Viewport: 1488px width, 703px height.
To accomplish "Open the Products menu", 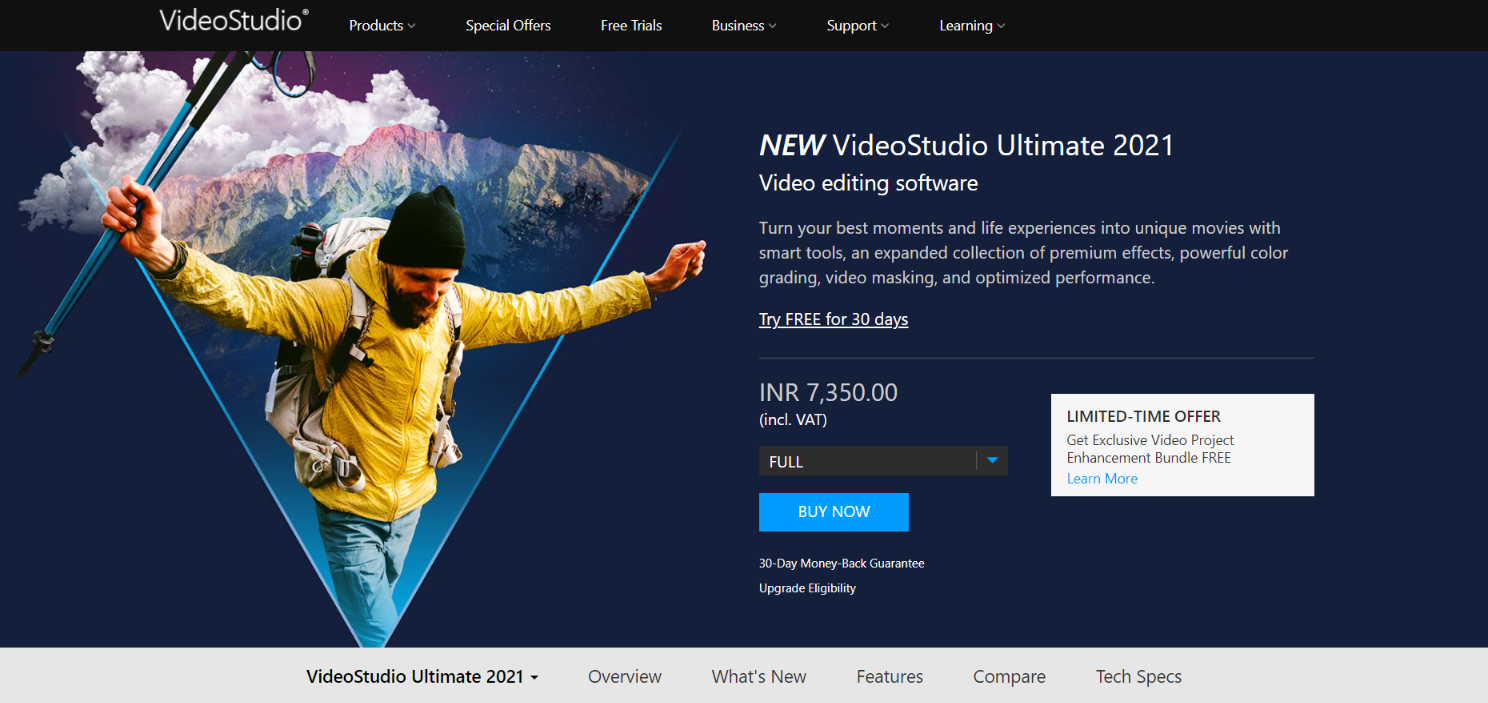I will 382,25.
